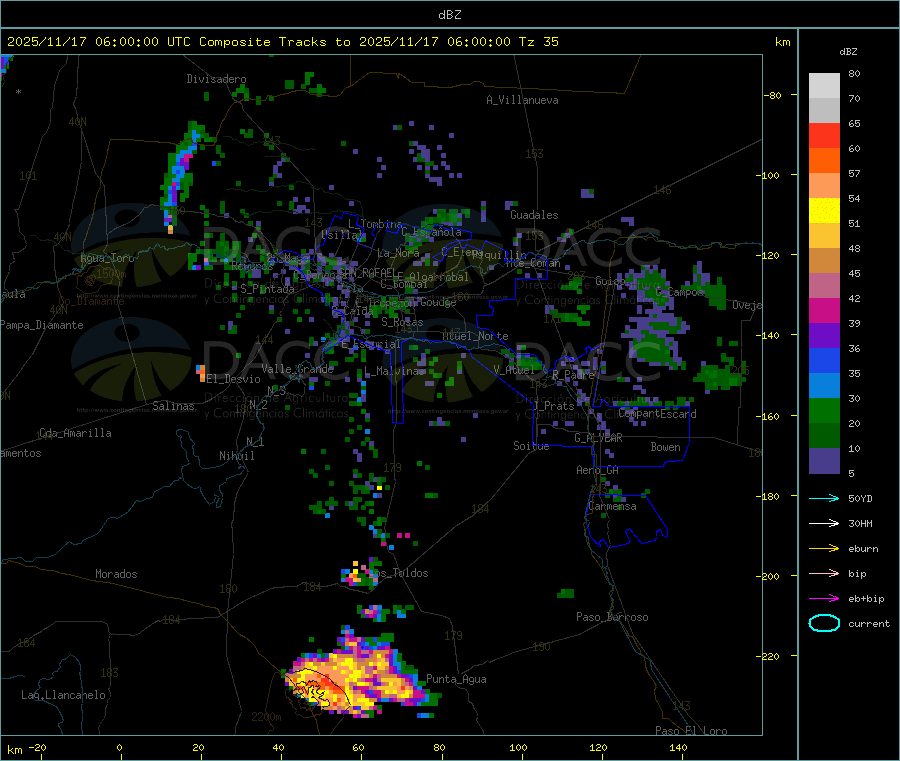Click the magenta swatch in dBZ scale

pos(824,310)
